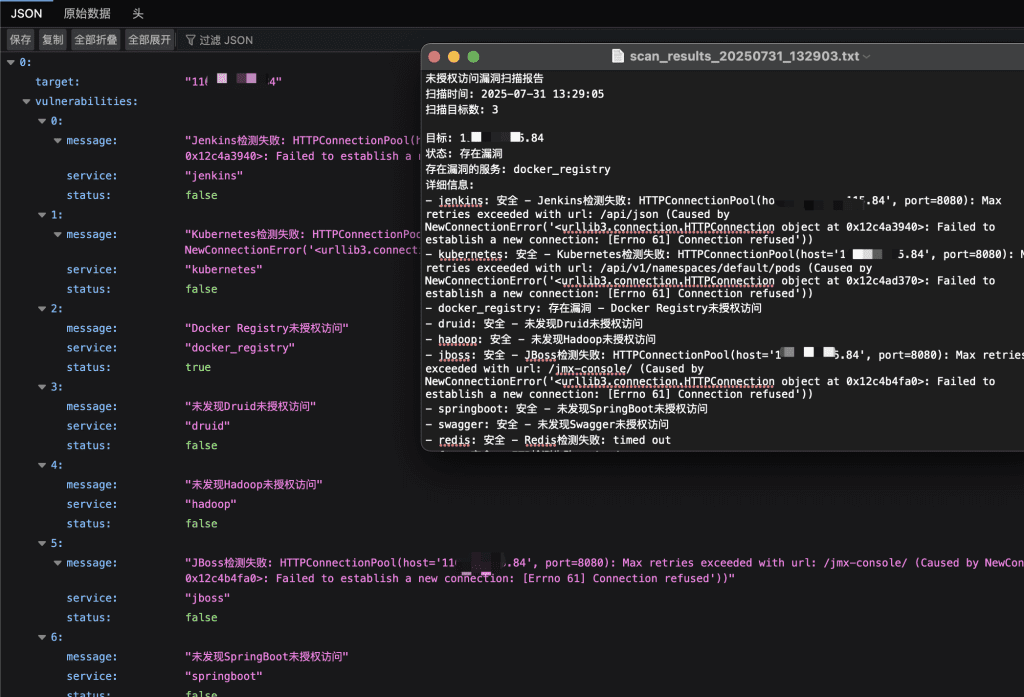Image resolution: width=1024 pixels, height=697 pixels.
Task: Switch to the 头 tab
Action: tap(138, 13)
